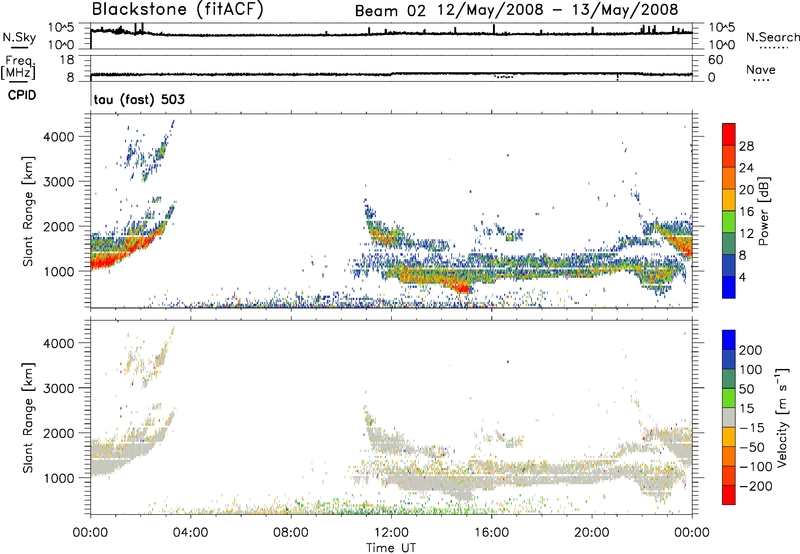Click the 'CPID' label

coord(22,95)
